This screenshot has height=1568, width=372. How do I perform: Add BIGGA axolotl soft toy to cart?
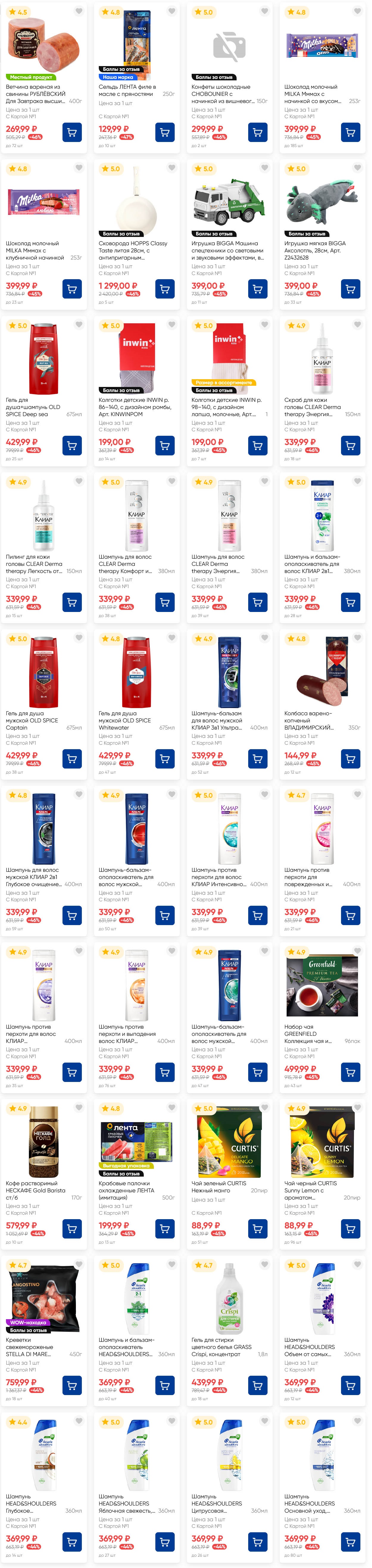click(x=350, y=288)
